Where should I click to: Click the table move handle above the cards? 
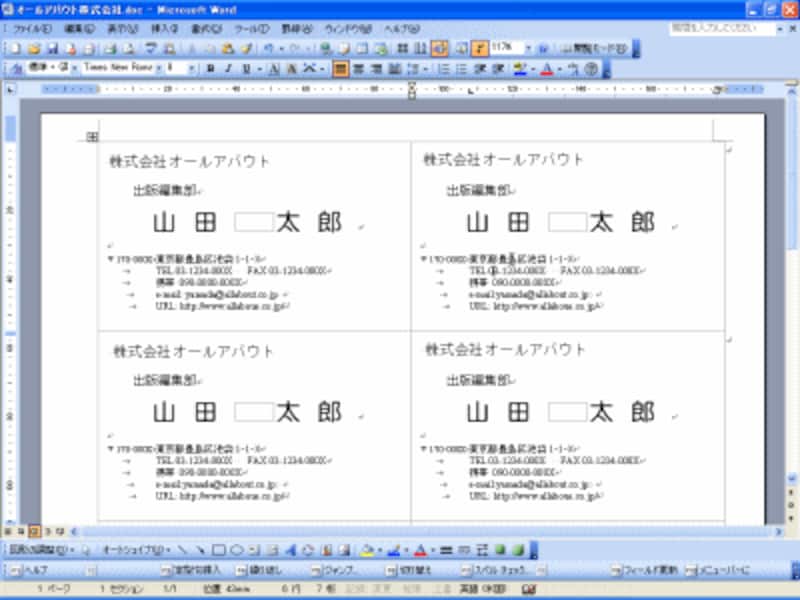point(92,136)
